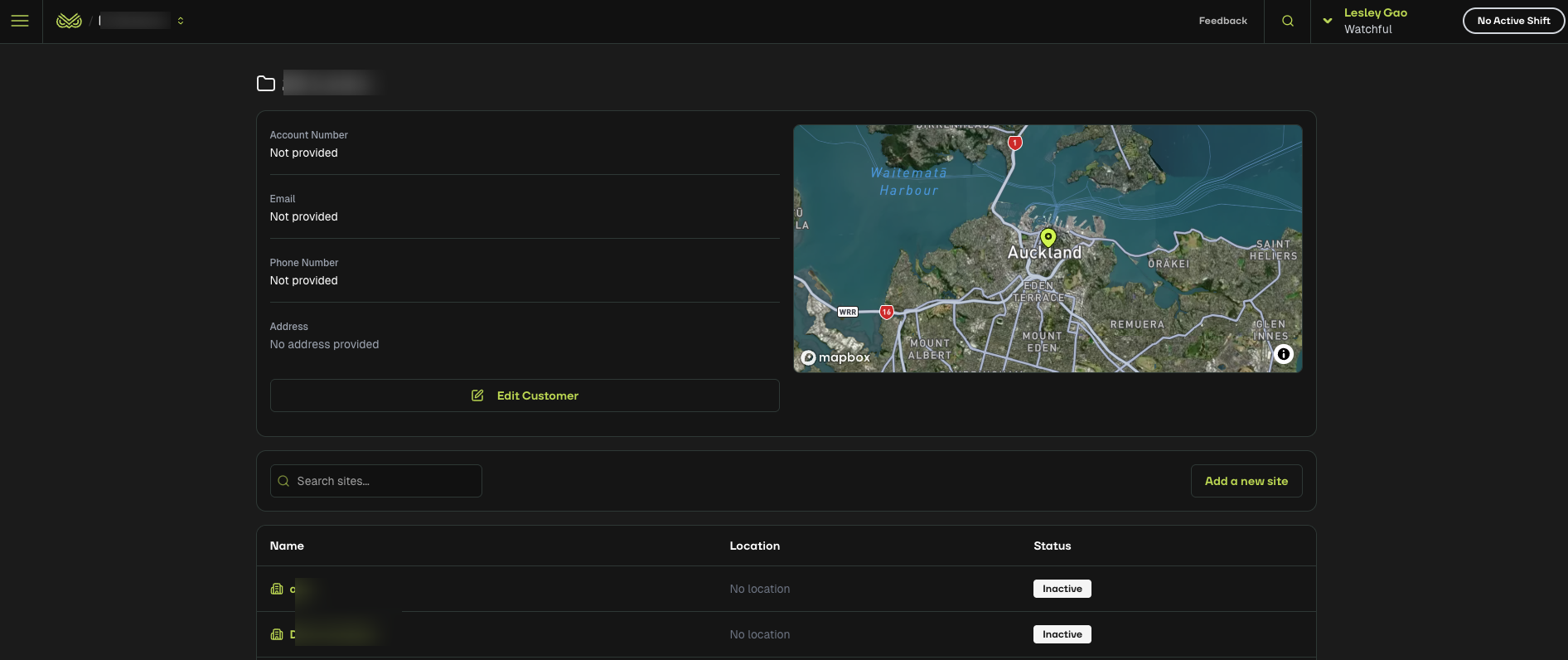
Task: Expand the workspace switcher in header
Action: pos(181,21)
